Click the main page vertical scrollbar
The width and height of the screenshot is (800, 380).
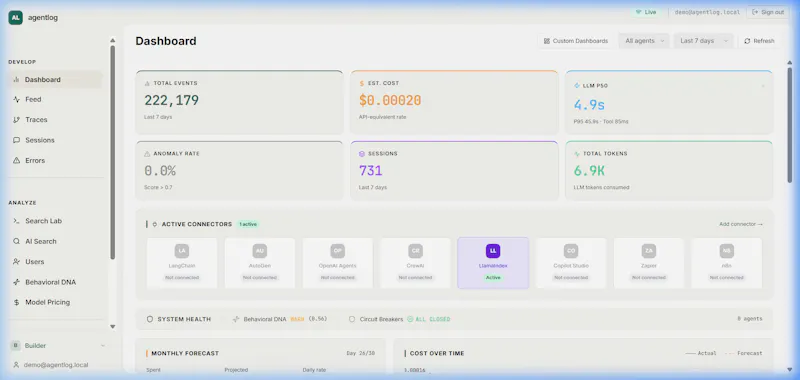[790, 125]
